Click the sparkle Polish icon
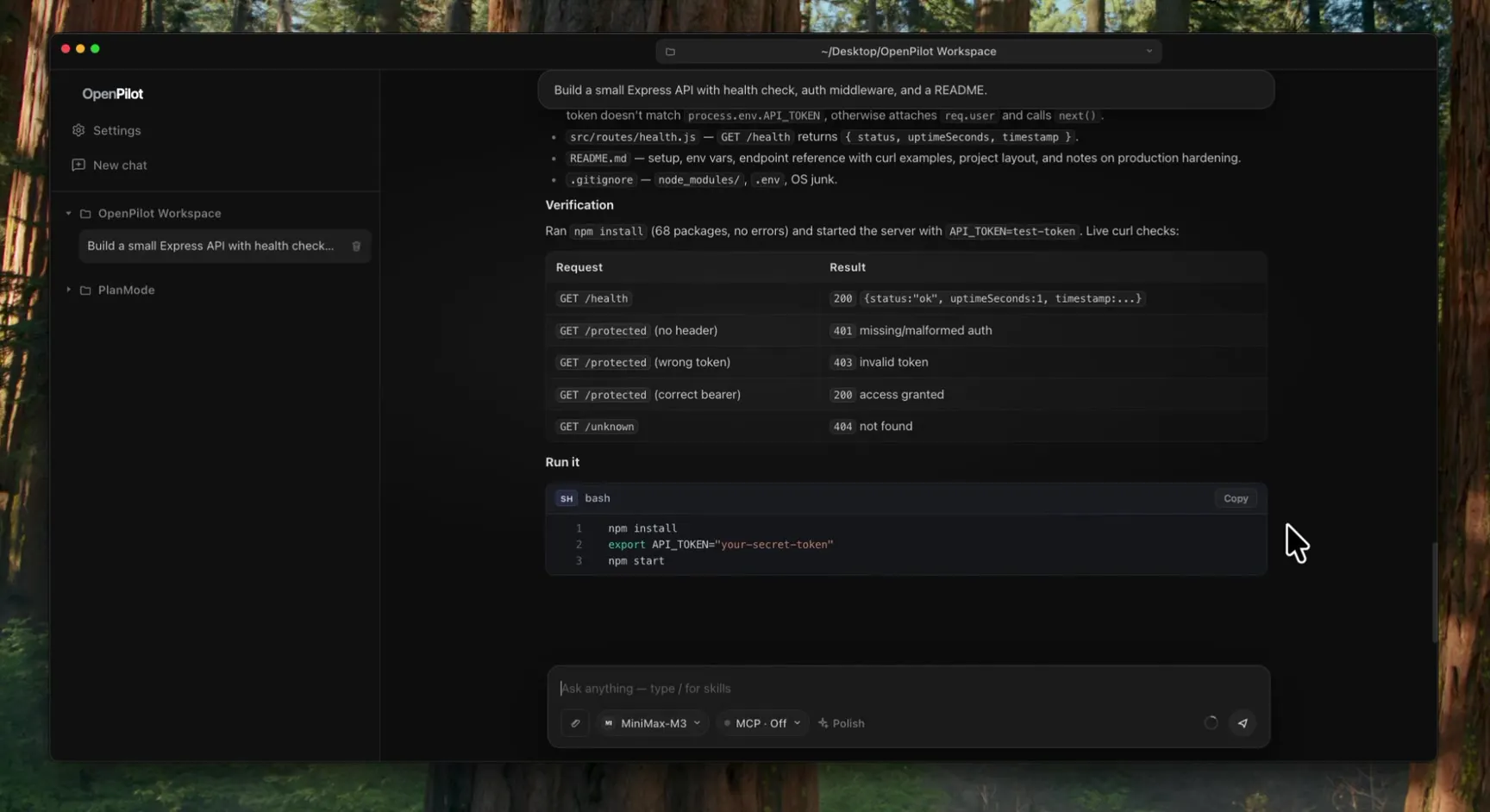Image resolution: width=1490 pixels, height=812 pixels. 823,723
